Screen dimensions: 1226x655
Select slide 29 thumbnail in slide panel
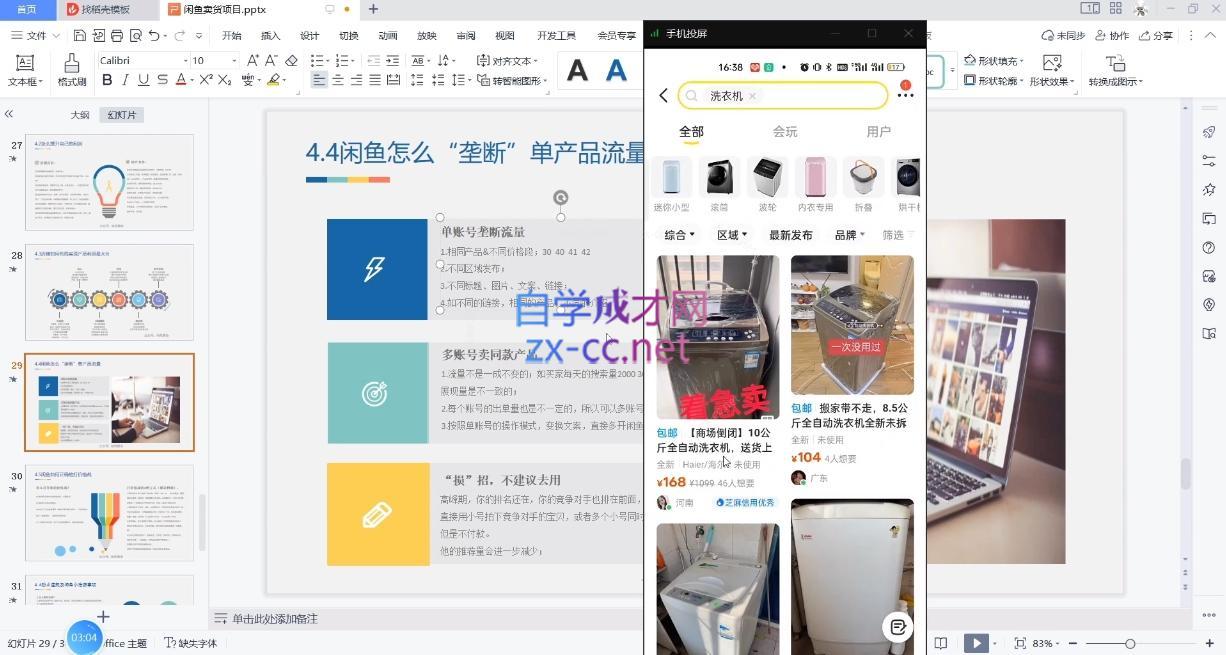point(108,402)
